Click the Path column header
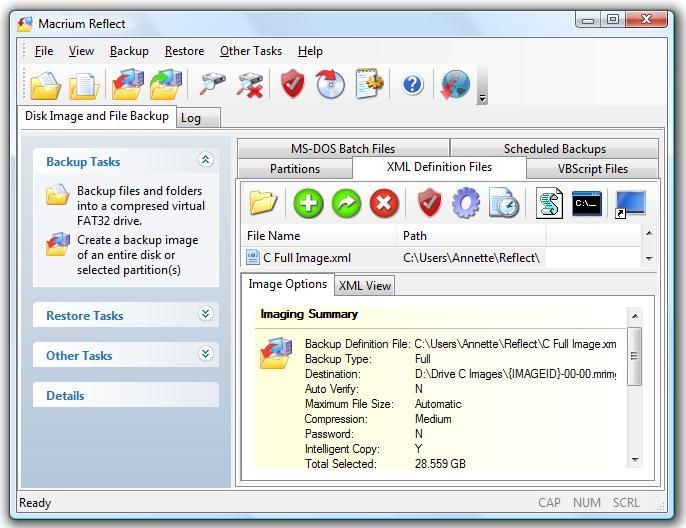The width and height of the screenshot is (686, 528). [x=471, y=236]
